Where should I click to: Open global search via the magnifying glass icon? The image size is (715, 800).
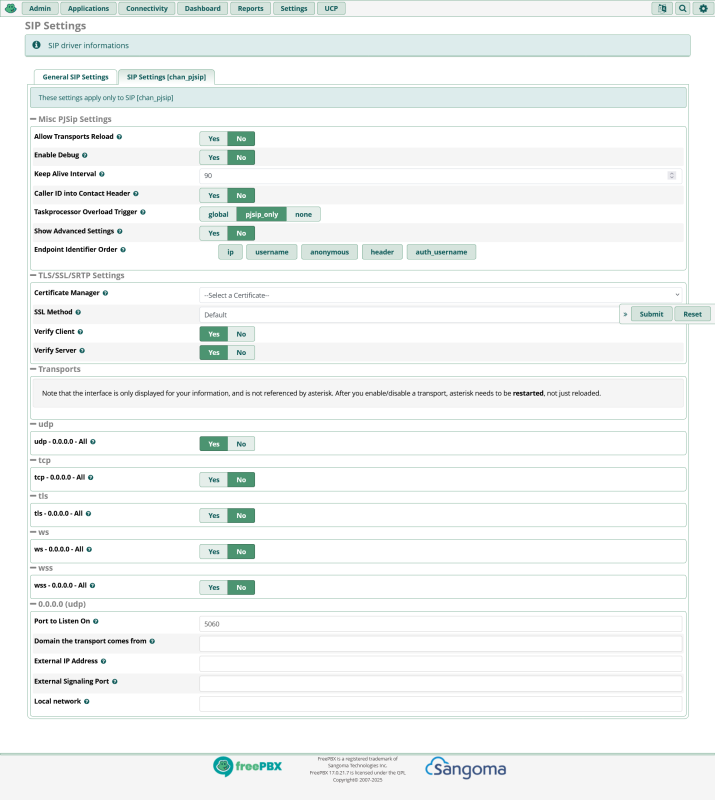click(x=682, y=8)
